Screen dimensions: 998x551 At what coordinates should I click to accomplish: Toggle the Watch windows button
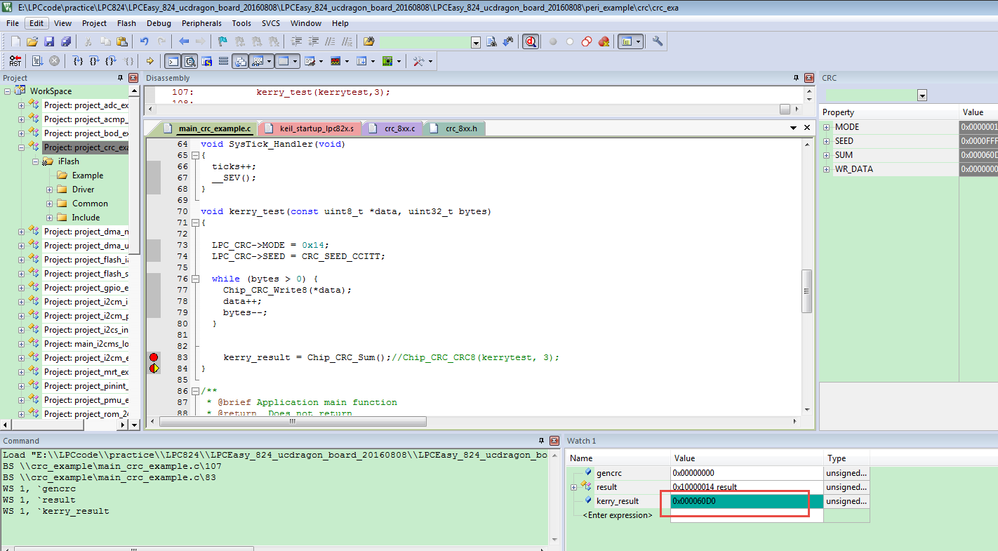tap(258, 61)
